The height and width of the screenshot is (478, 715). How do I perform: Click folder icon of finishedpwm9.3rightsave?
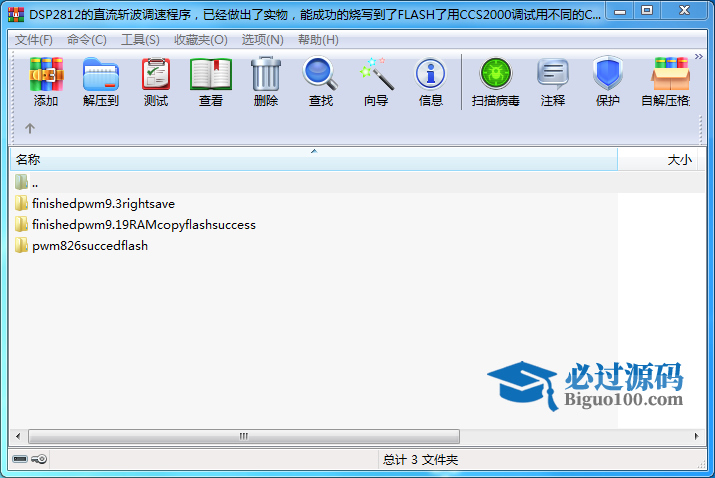[x=21, y=203]
